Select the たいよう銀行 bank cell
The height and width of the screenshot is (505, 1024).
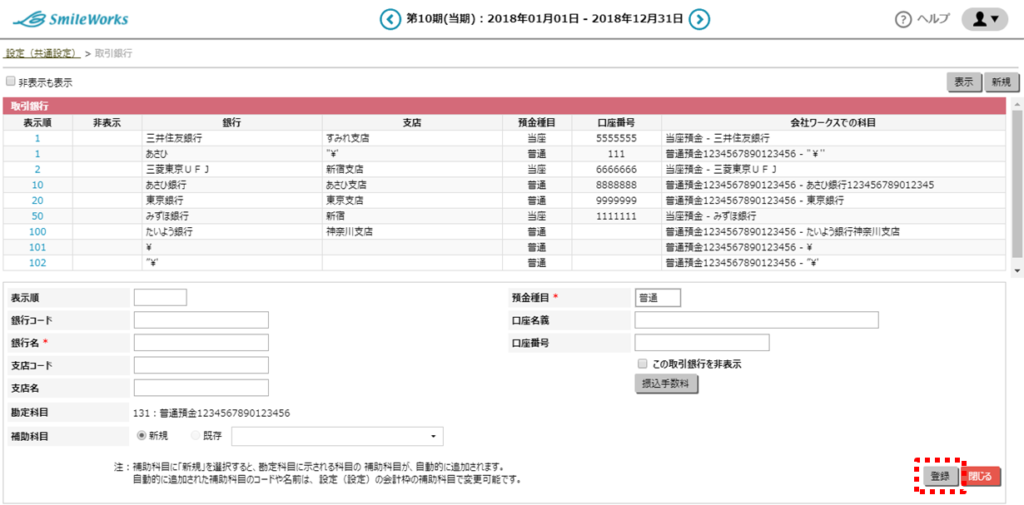point(232,231)
